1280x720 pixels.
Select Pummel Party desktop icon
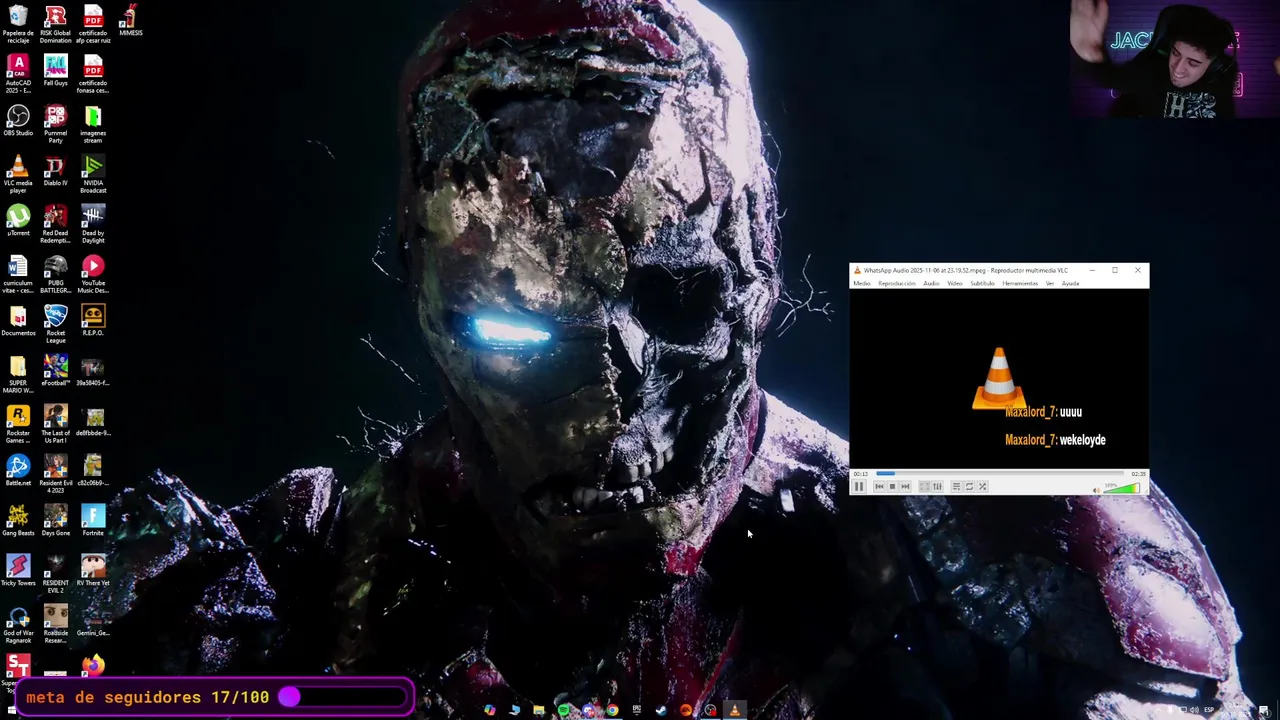(x=55, y=125)
